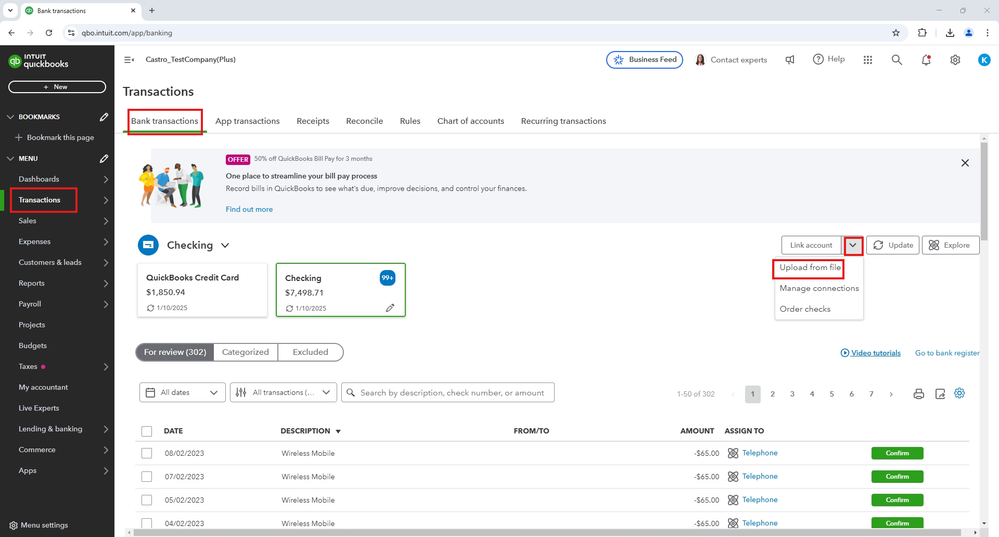Check the 05/02/2023 Wireless Mobile row
This screenshot has width=999, height=537.
coord(147,500)
